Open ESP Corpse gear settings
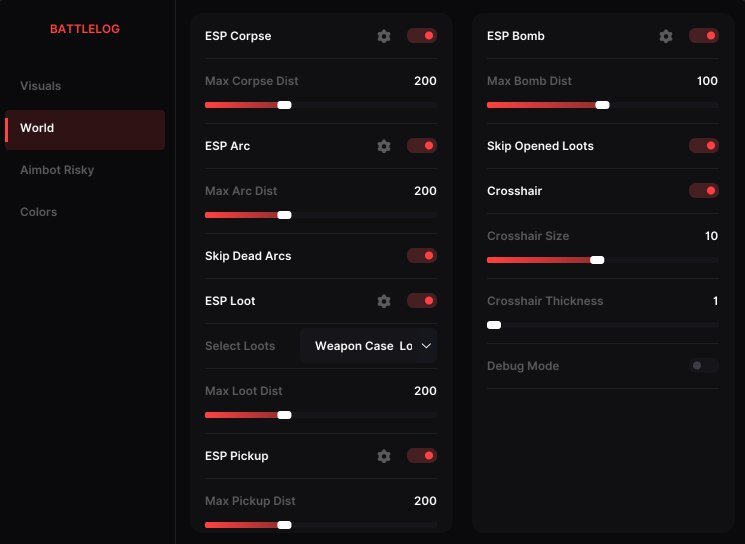This screenshot has height=544, width=745. 384,36
